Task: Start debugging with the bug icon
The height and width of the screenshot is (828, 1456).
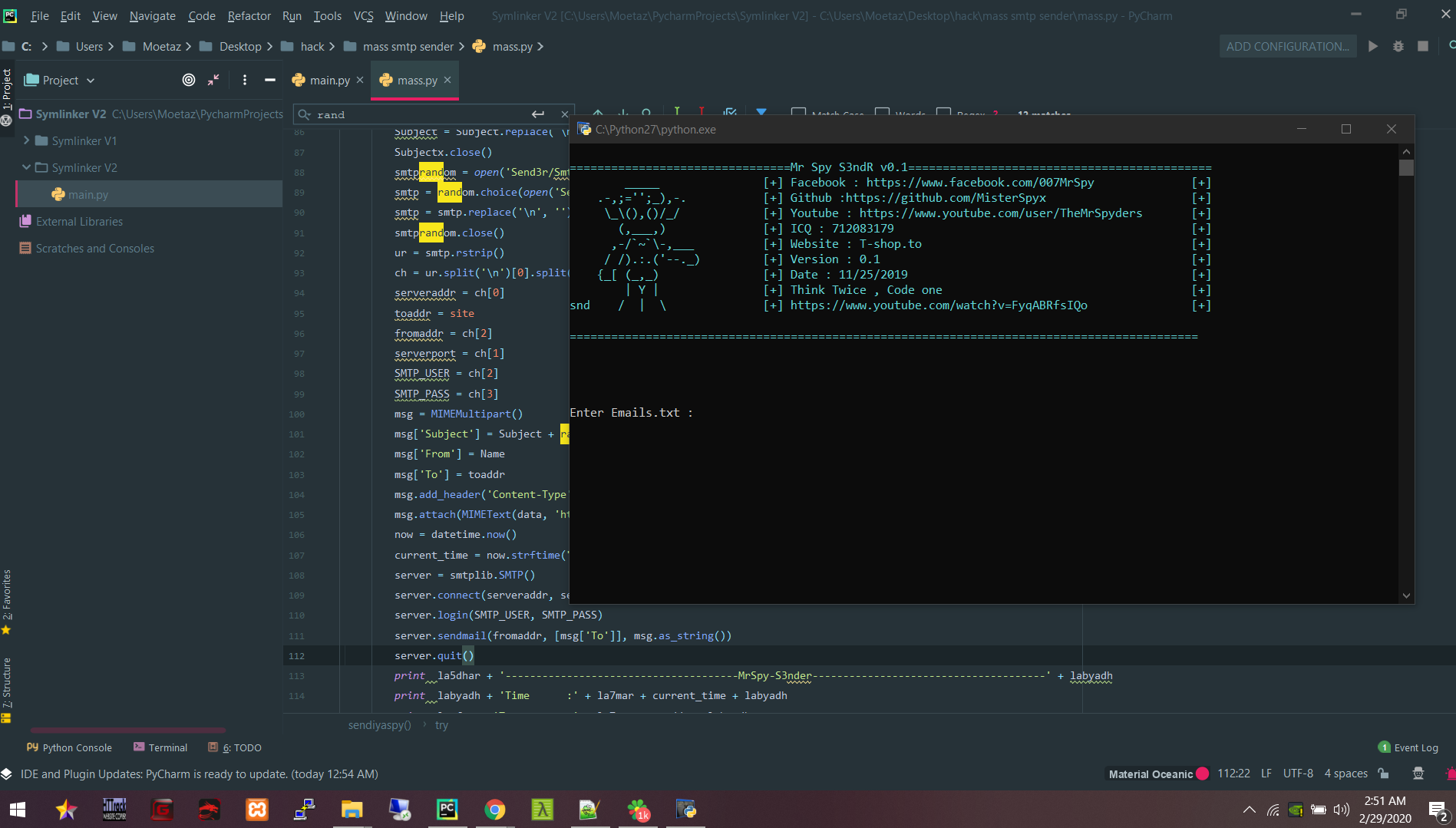Action: [1398, 46]
